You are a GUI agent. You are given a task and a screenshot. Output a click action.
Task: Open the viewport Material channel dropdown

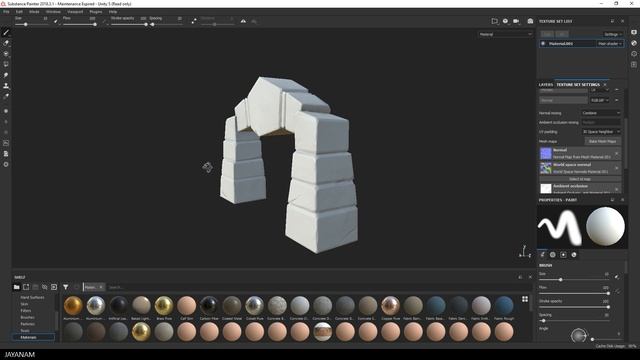[505, 34]
